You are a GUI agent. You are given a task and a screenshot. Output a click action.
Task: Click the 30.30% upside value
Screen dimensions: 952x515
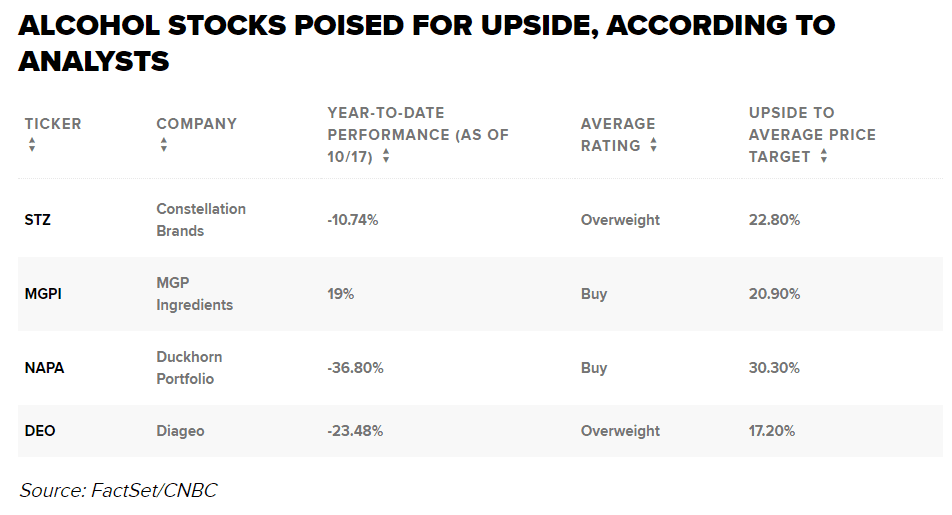[774, 368]
